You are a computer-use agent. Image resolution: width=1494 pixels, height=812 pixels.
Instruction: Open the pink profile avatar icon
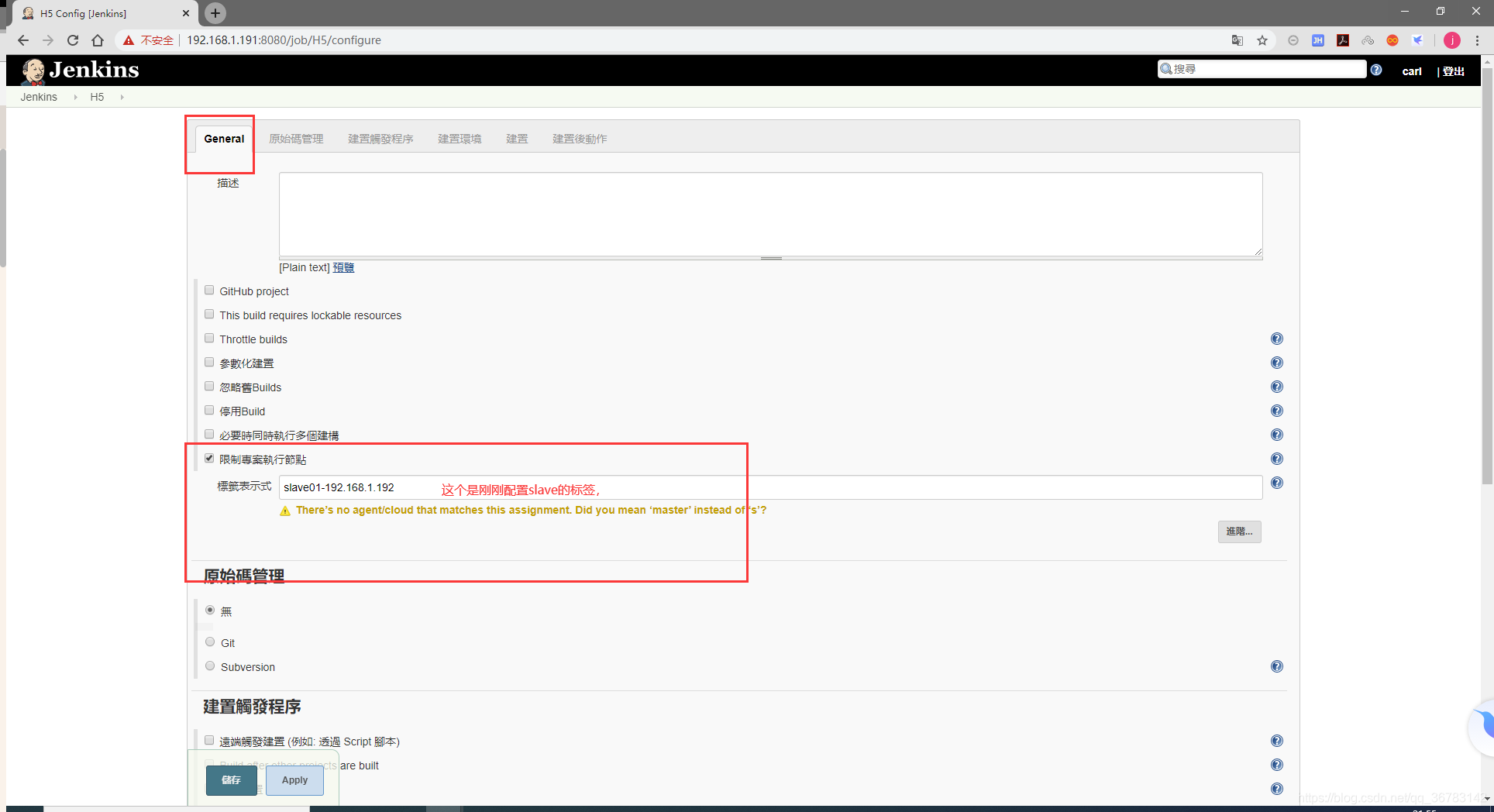point(1452,40)
